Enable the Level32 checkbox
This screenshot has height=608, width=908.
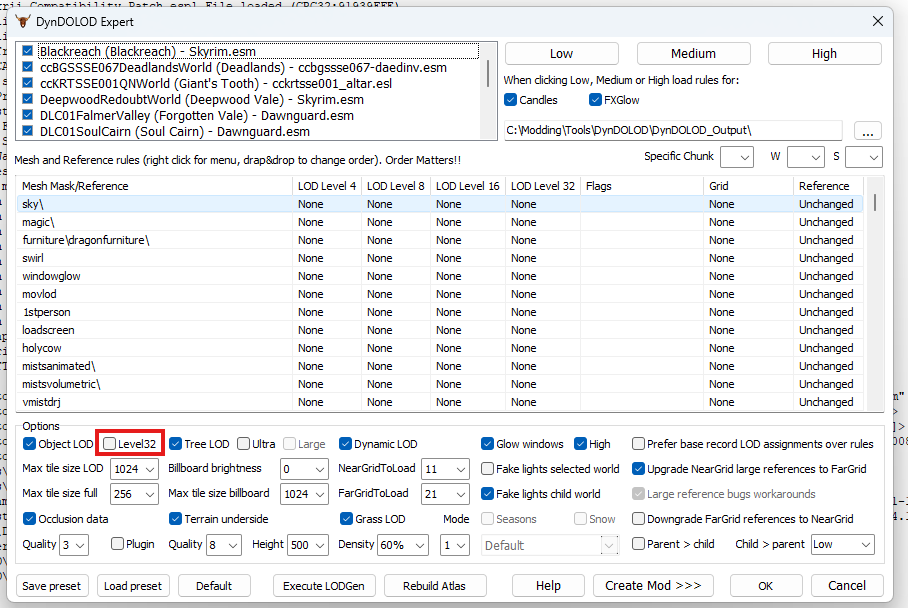coord(110,444)
